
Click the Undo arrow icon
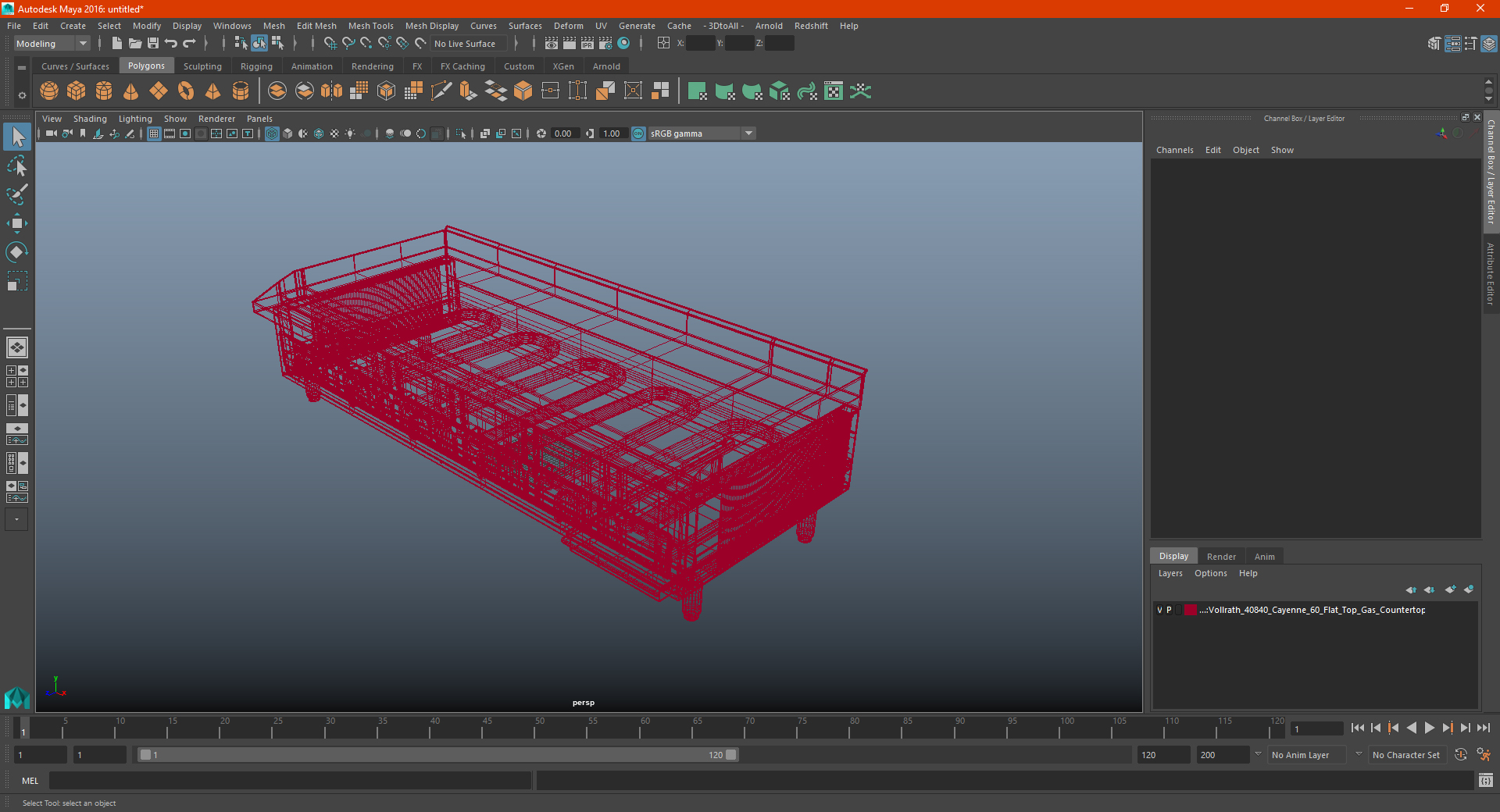coord(171,44)
